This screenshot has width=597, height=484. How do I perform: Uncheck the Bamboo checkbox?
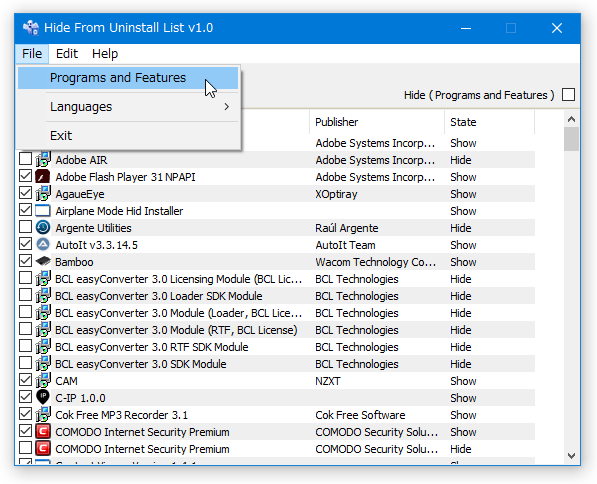(x=26, y=261)
